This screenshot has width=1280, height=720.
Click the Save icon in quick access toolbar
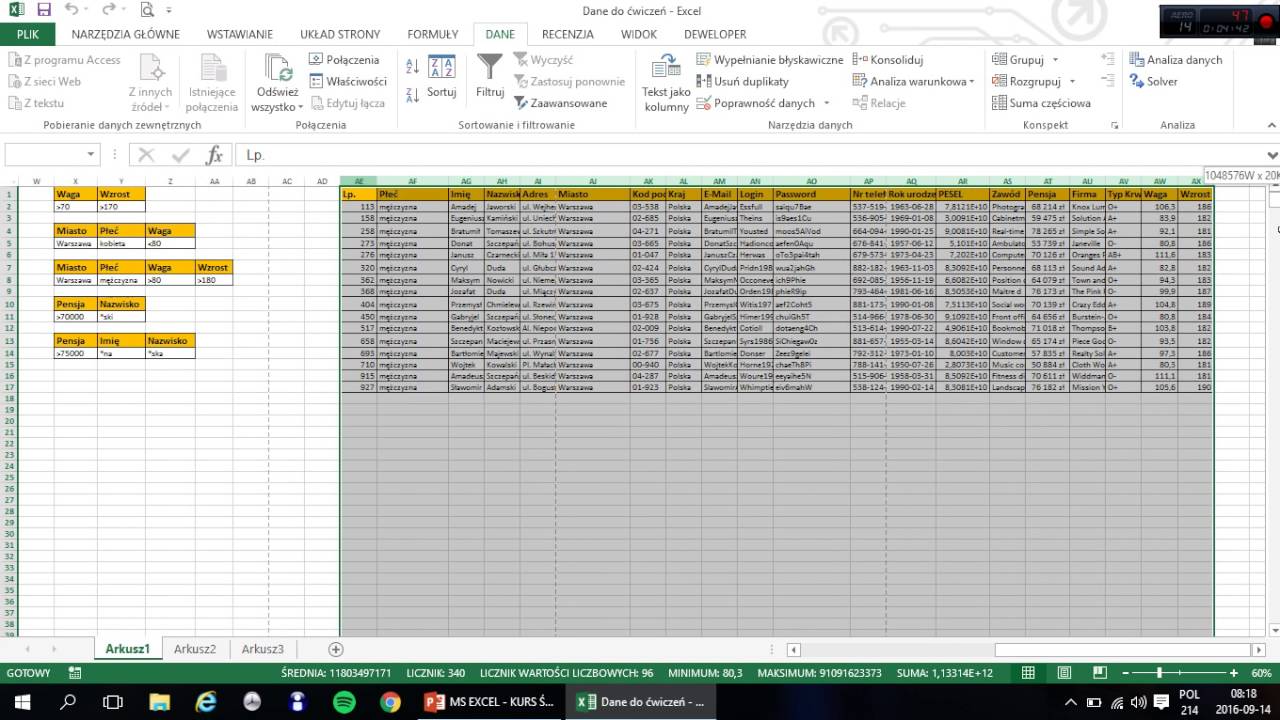click(x=43, y=10)
